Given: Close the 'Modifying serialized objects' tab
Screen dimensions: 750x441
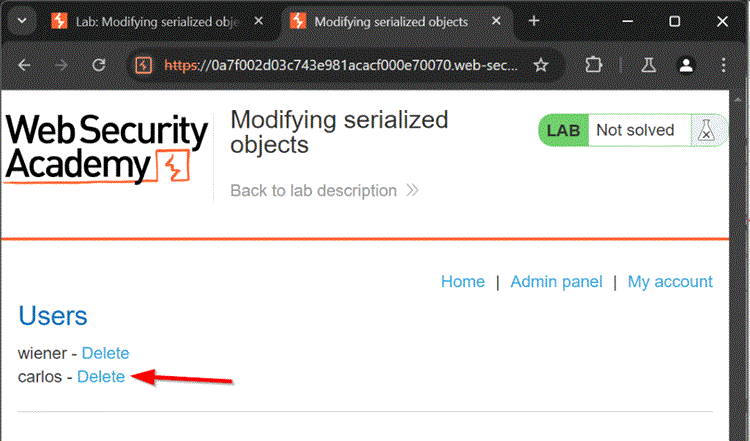Looking at the screenshot, I should pyautogui.click(x=496, y=21).
